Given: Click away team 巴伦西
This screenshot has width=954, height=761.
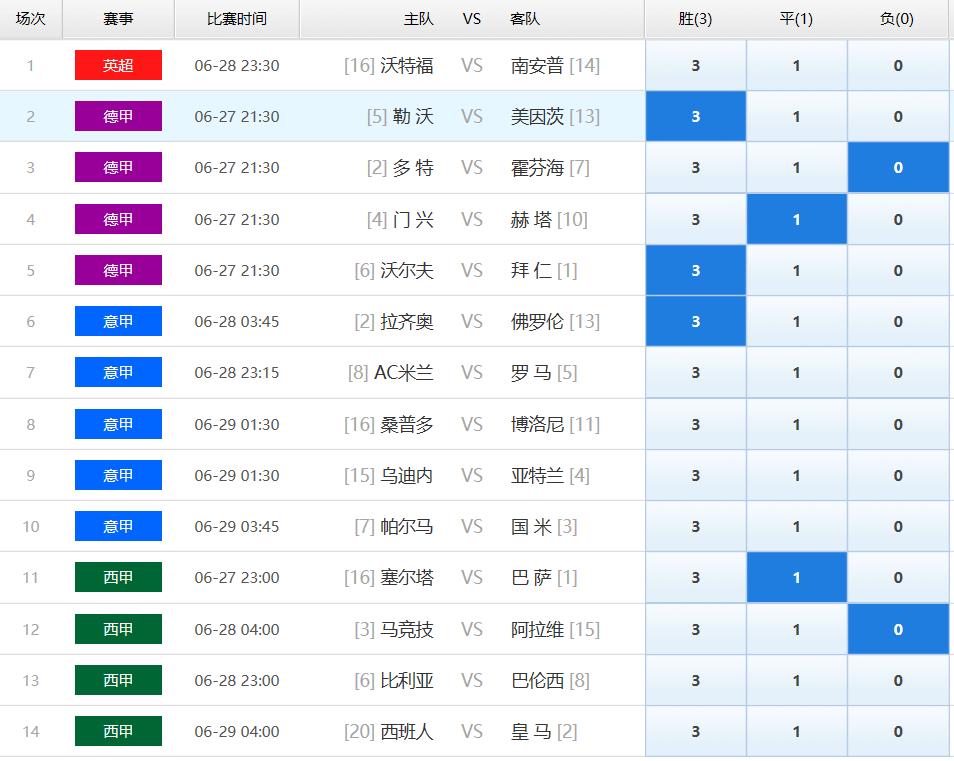Looking at the screenshot, I should [537, 680].
